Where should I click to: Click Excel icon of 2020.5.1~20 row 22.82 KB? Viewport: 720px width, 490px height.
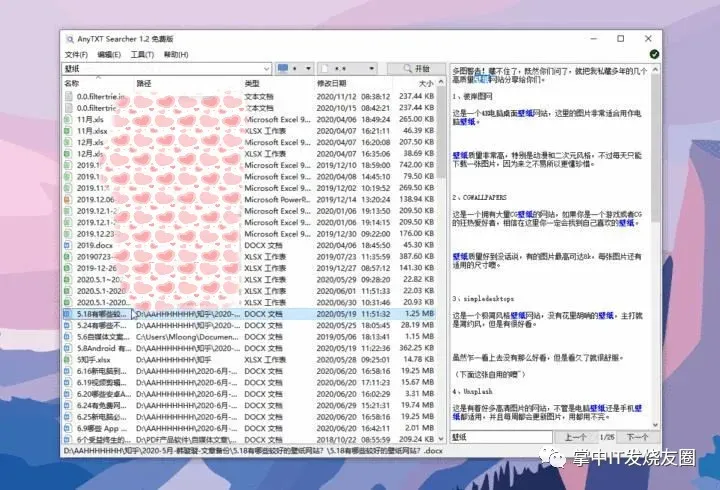68,280
